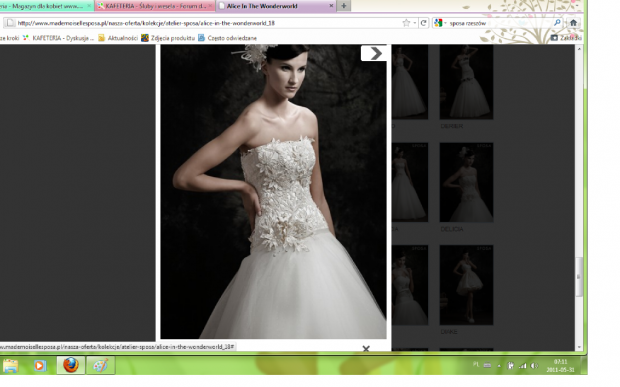Open Paint from the taskbar
This screenshot has width=620, height=387.
(x=100, y=365)
